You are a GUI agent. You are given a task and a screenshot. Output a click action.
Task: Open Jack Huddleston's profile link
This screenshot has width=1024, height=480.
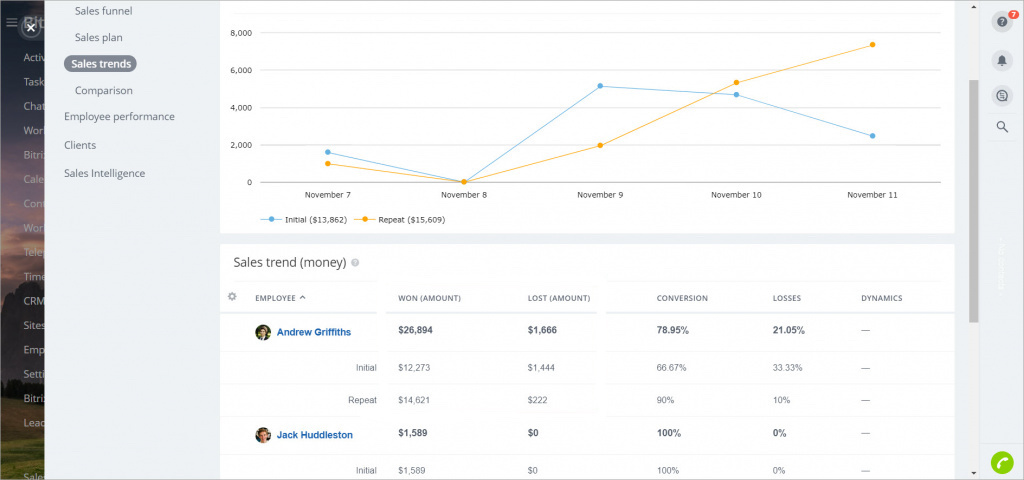pos(314,435)
